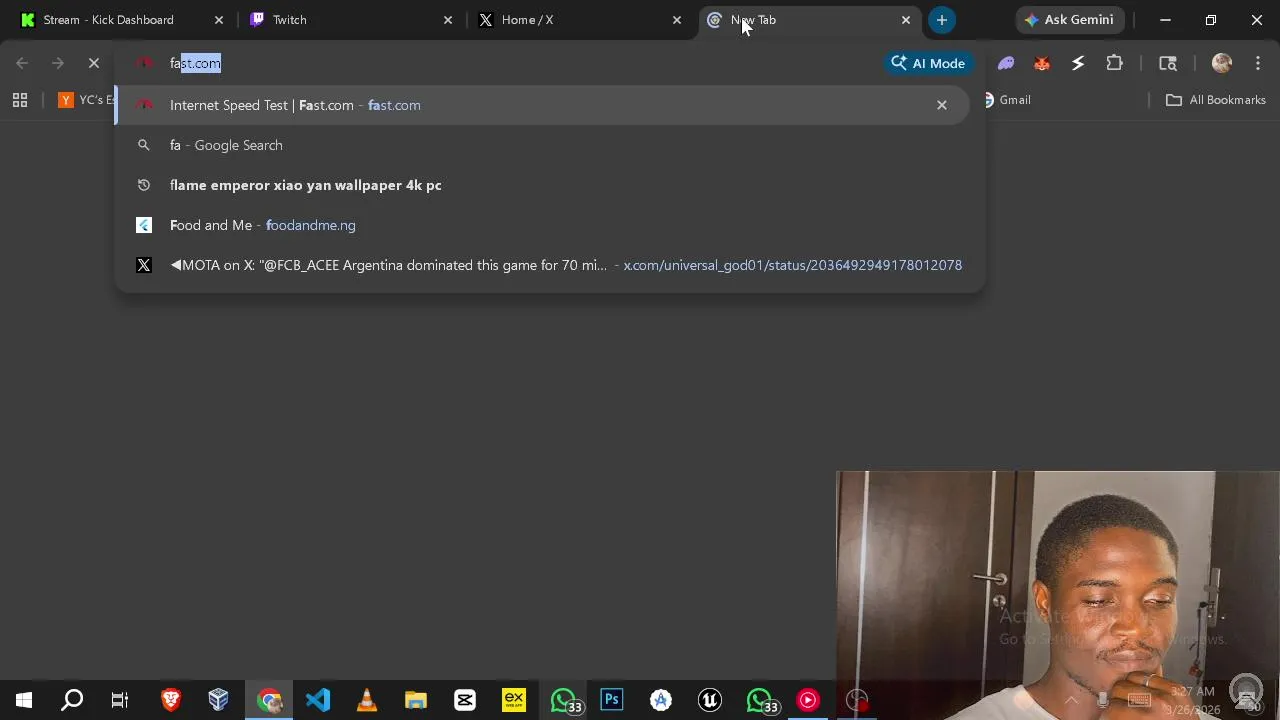Launch VirtualBox from the taskbar

coord(219,700)
